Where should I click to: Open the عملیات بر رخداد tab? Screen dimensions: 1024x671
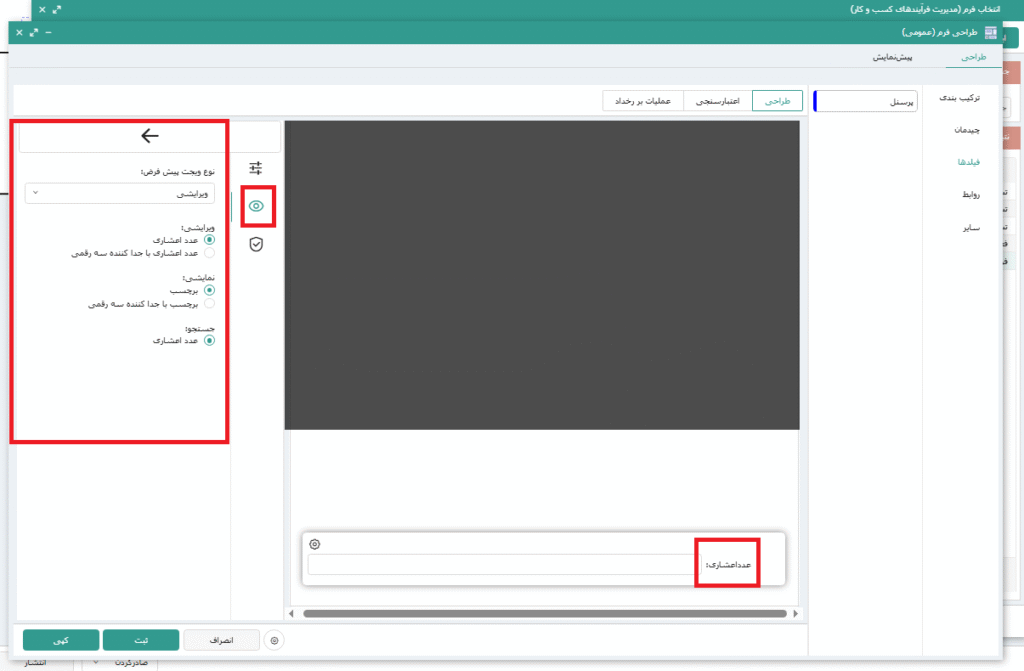click(x=642, y=101)
